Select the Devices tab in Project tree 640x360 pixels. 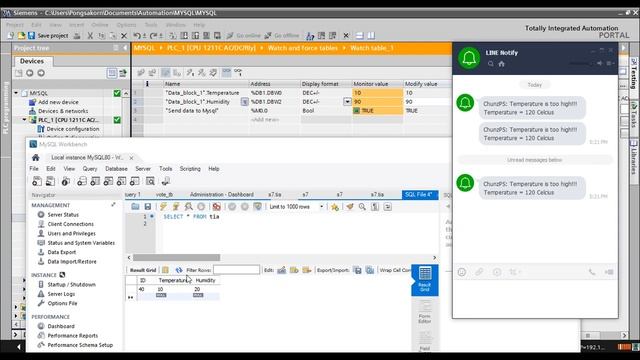click(32, 61)
